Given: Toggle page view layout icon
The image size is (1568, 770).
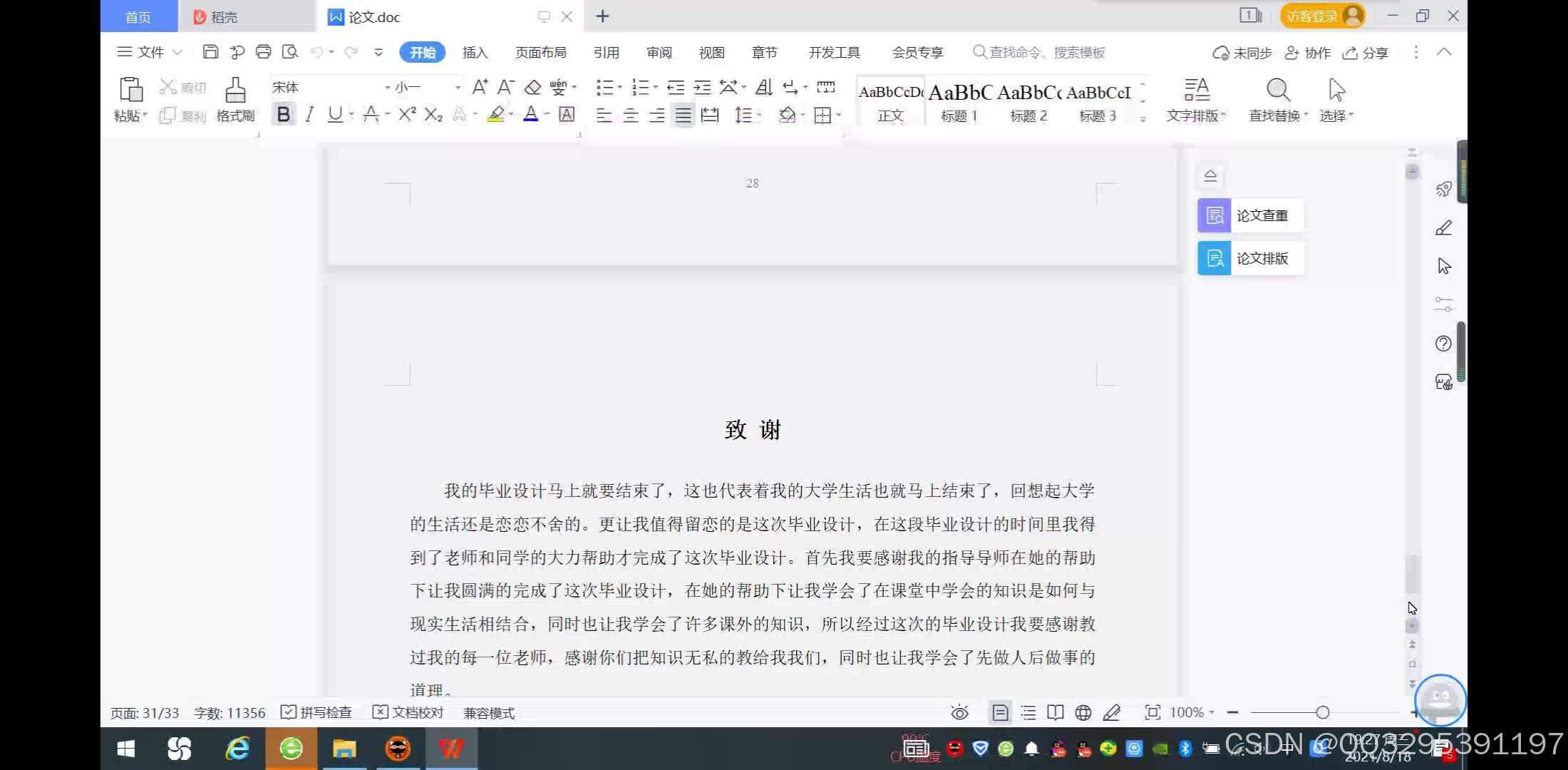Looking at the screenshot, I should 1000,712.
